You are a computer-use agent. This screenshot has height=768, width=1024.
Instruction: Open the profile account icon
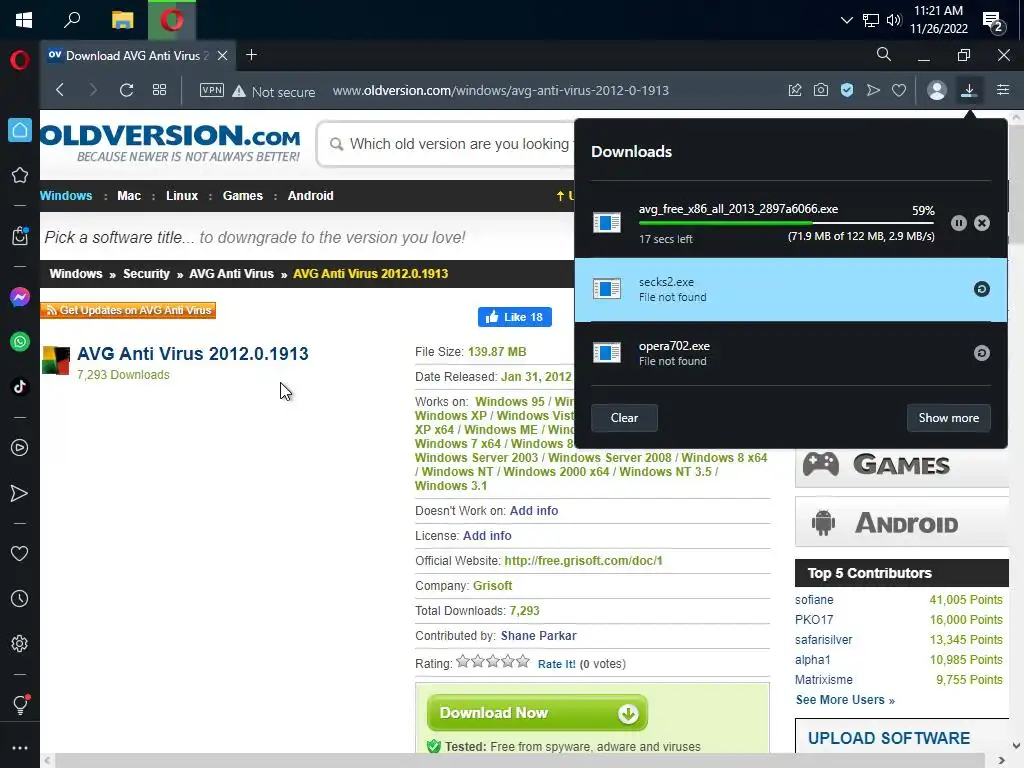(936, 90)
